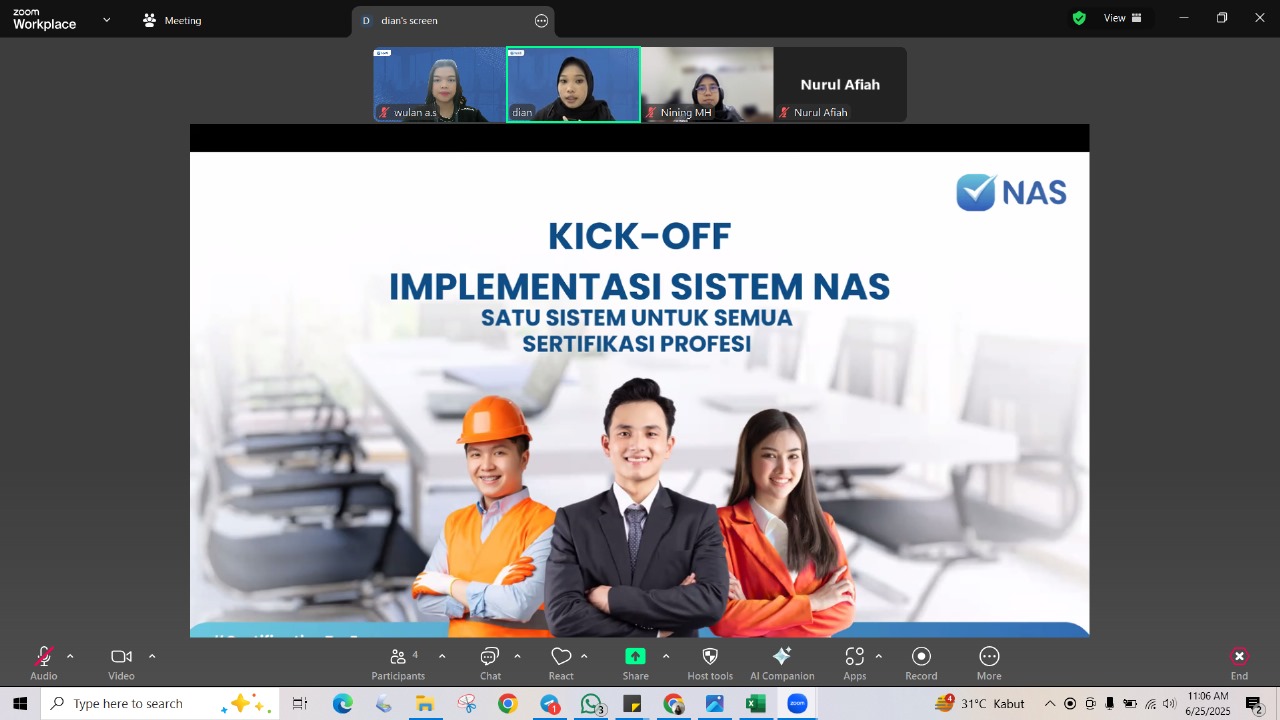Select dian's active video thumbnail
Screen dimensions: 1280x720
tap(573, 84)
